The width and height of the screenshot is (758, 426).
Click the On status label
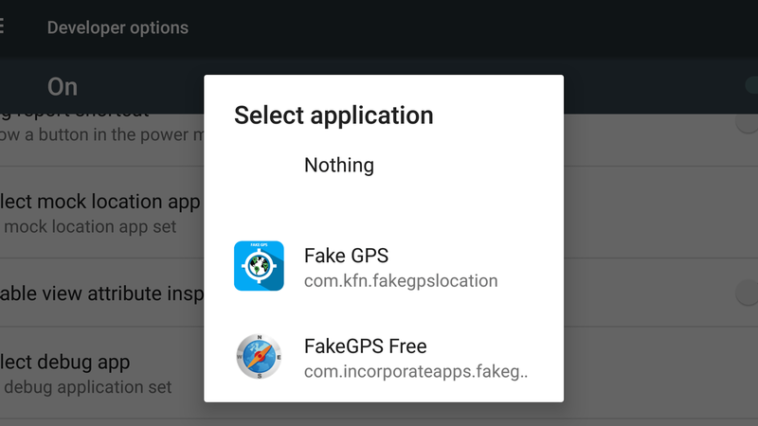pos(62,87)
